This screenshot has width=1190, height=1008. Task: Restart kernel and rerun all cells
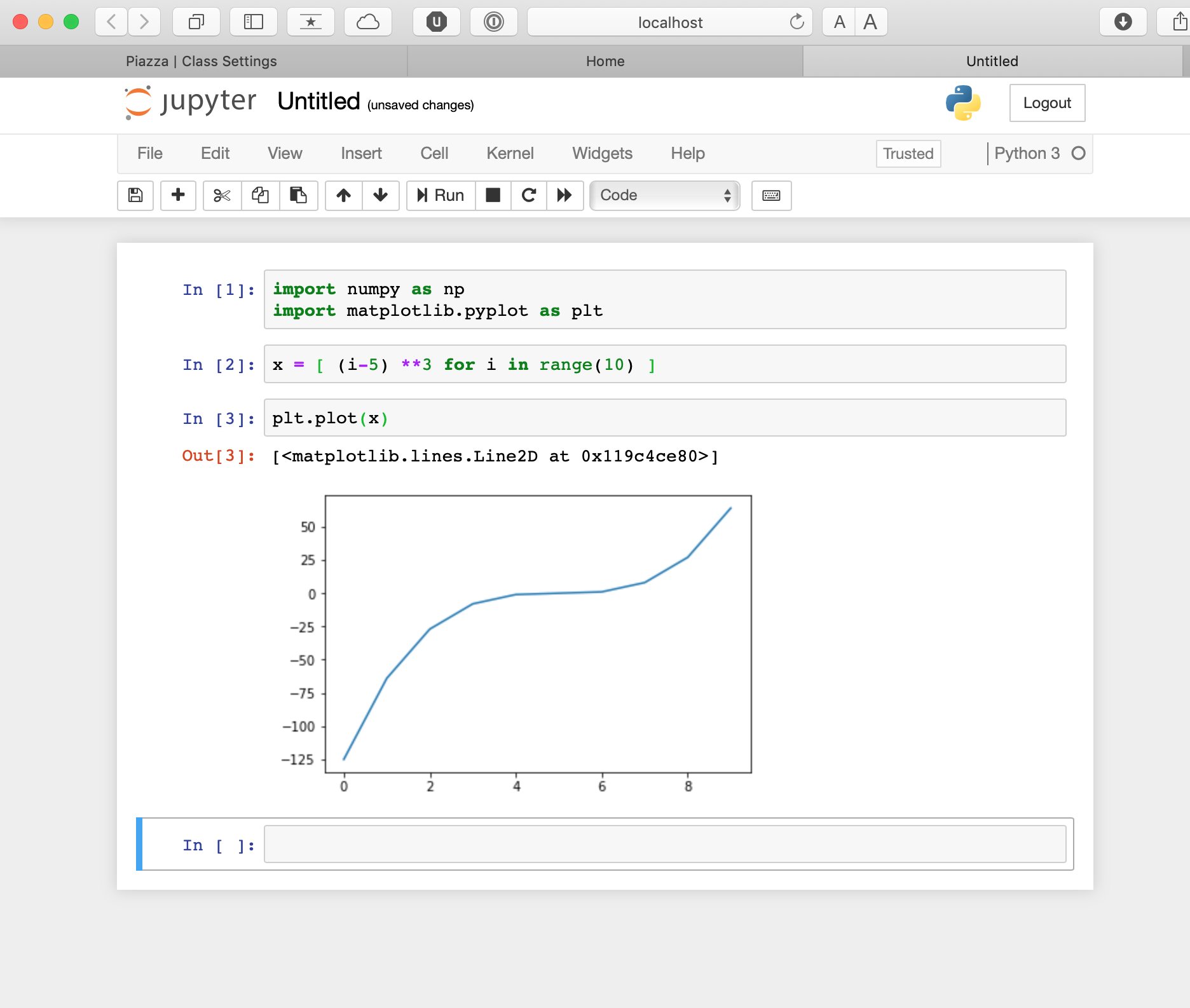tap(564, 195)
